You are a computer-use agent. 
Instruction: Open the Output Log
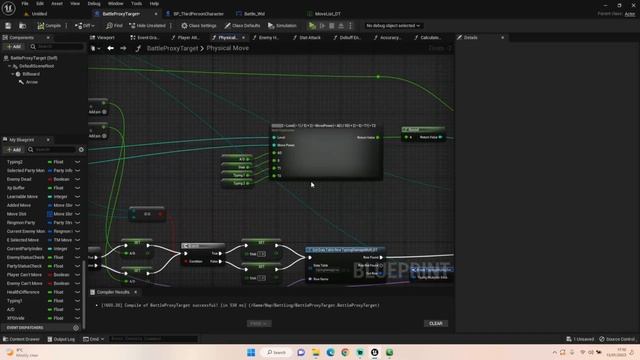pyautogui.click(x=61, y=339)
